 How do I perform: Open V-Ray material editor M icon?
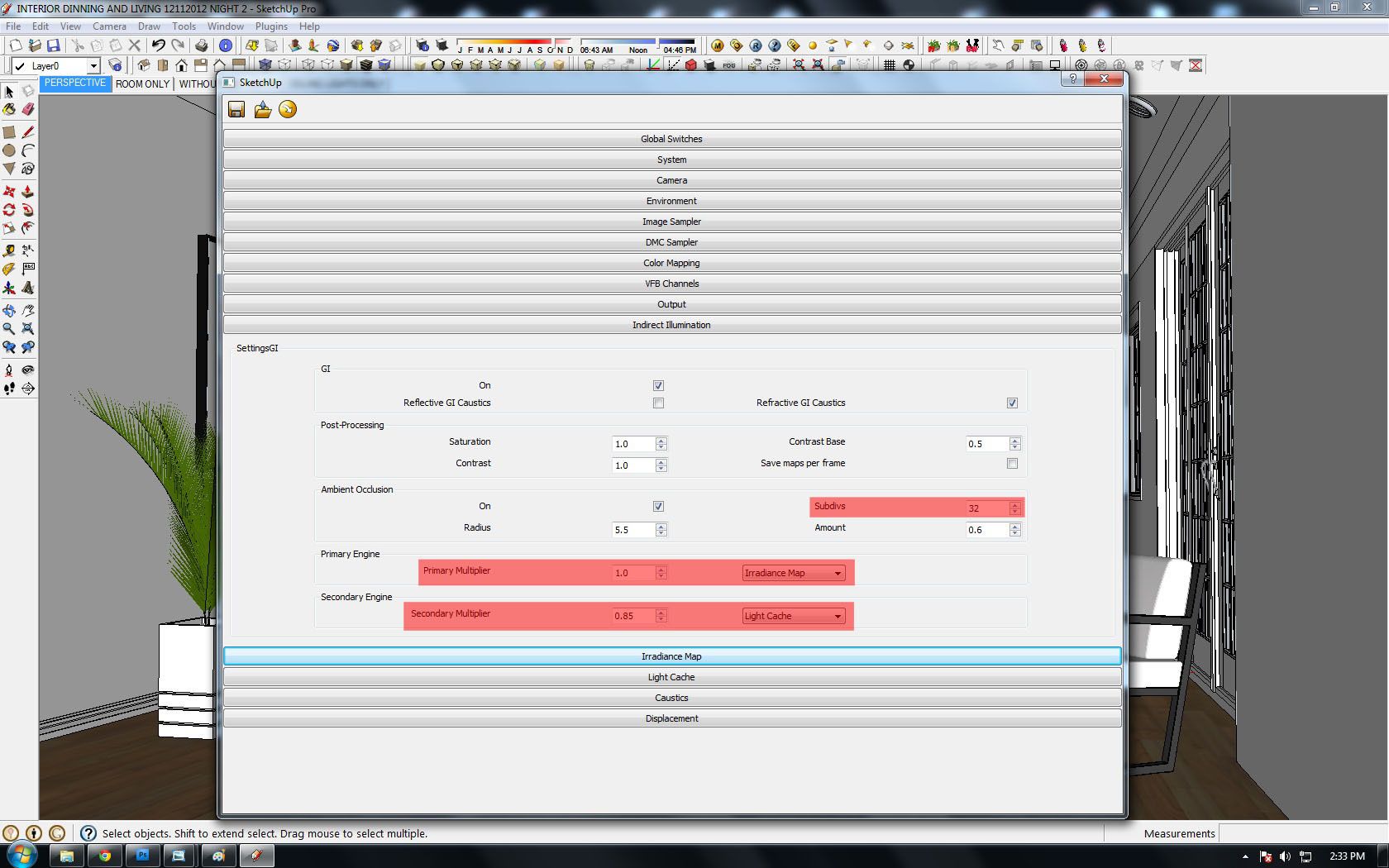[x=718, y=45]
